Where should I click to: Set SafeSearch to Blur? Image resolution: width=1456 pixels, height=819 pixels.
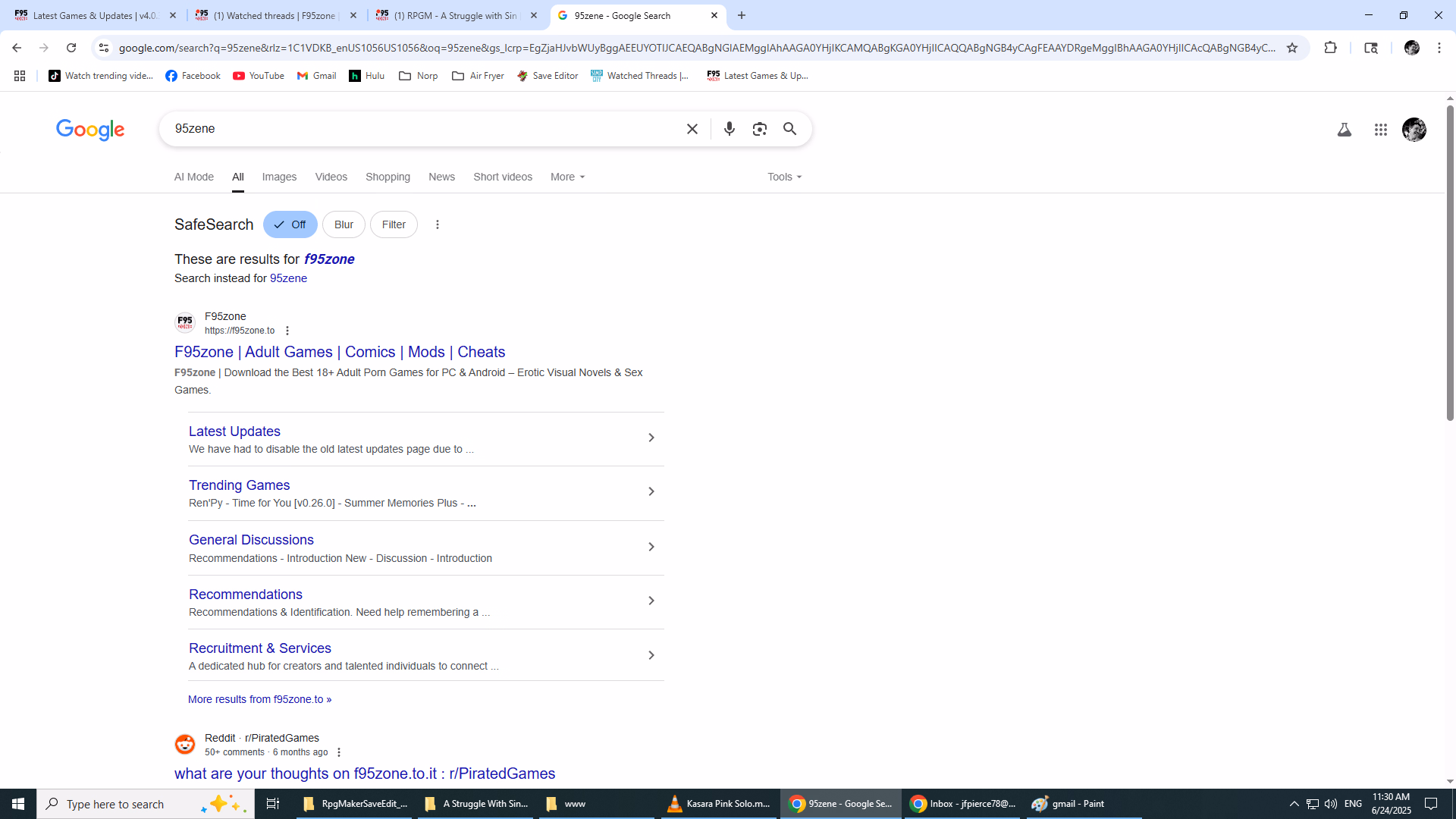pyautogui.click(x=344, y=224)
